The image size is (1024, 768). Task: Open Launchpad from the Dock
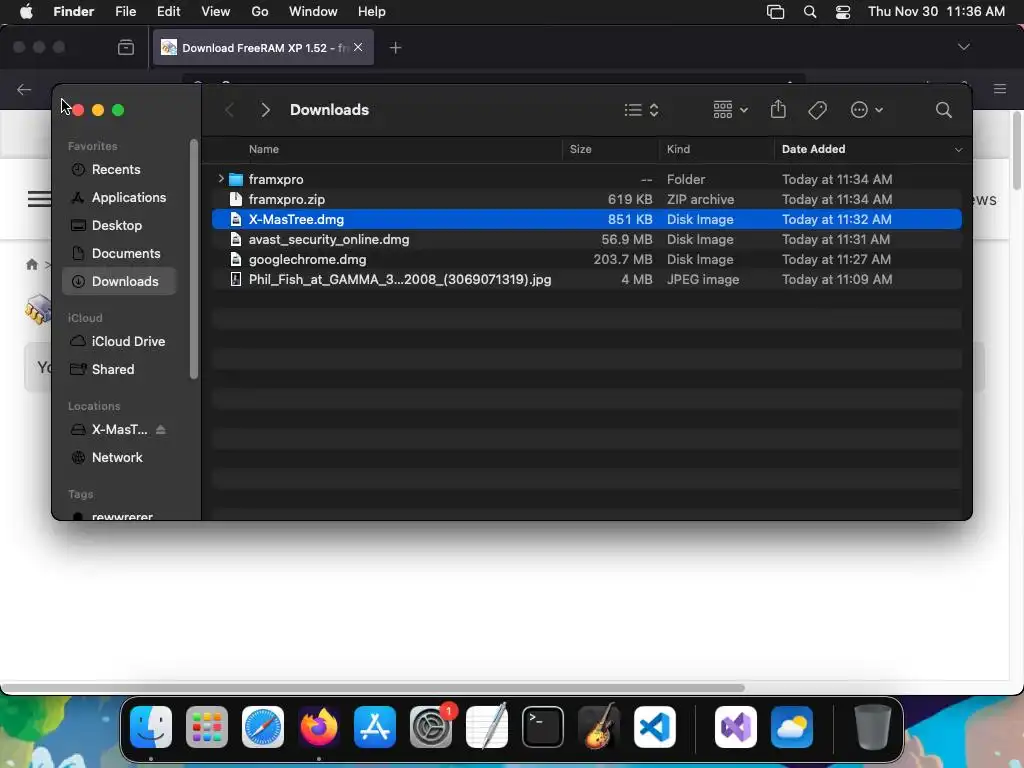pyautogui.click(x=207, y=727)
